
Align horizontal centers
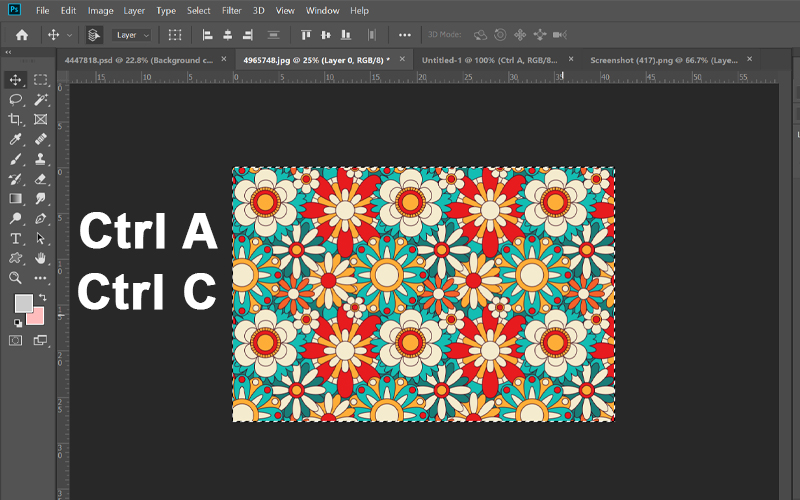(x=228, y=35)
